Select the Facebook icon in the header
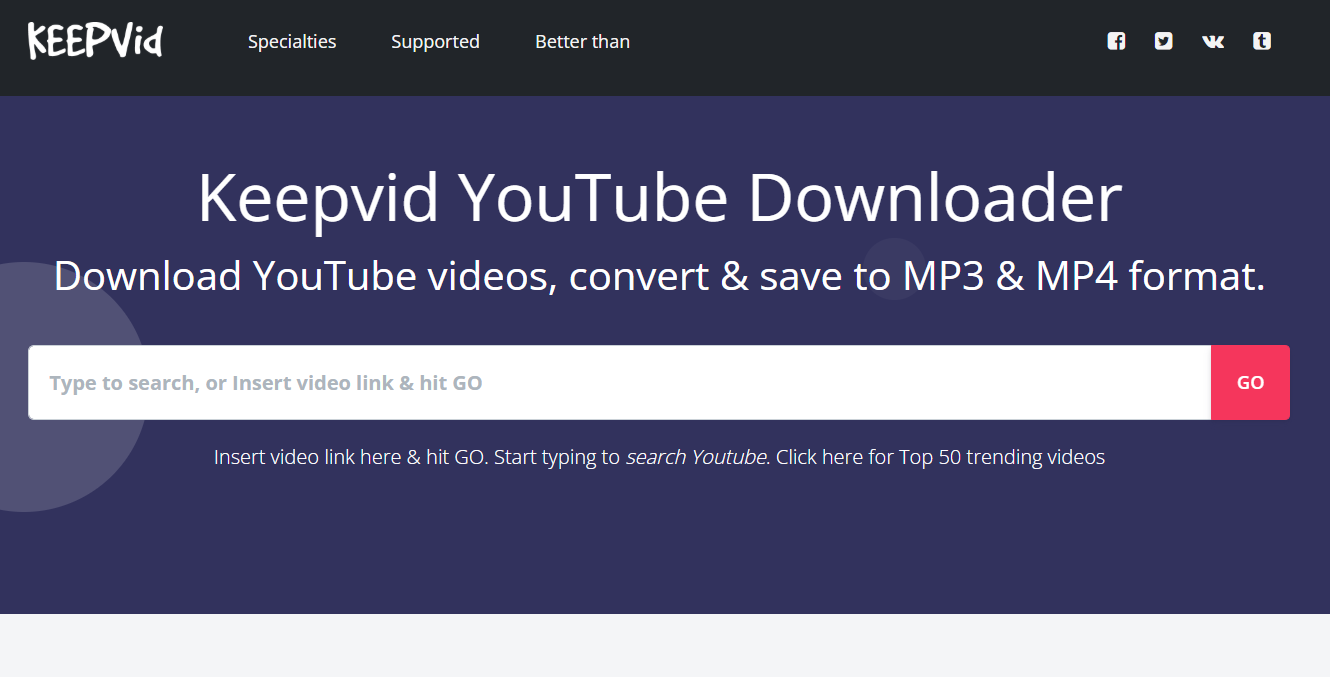 click(x=1115, y=41)
